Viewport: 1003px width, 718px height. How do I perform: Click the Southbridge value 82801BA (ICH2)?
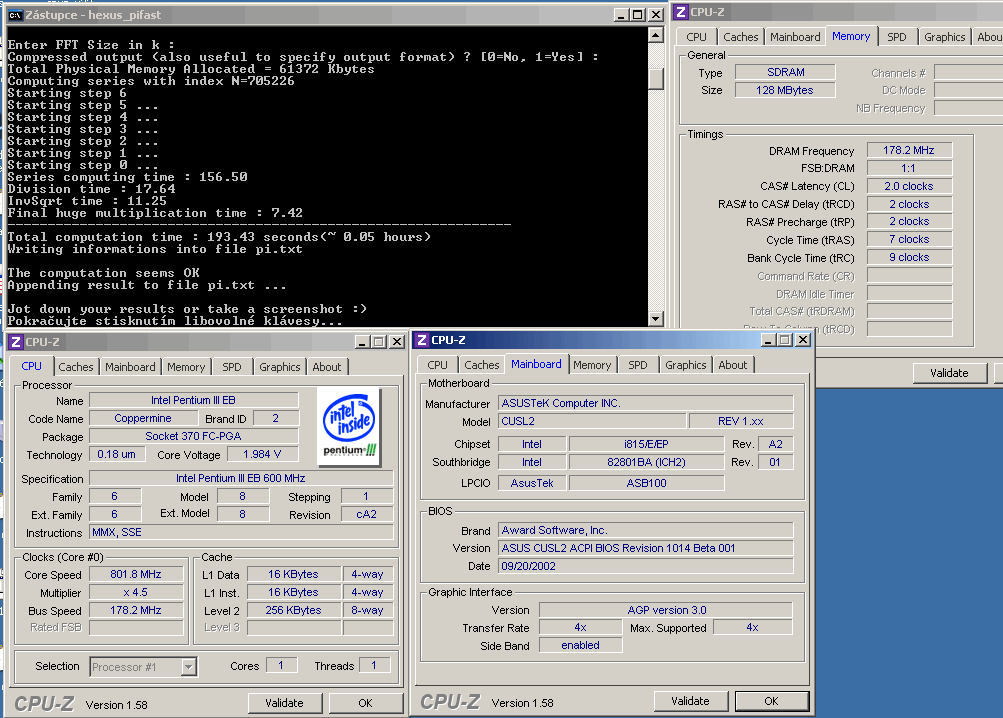[x=646, y=462]
